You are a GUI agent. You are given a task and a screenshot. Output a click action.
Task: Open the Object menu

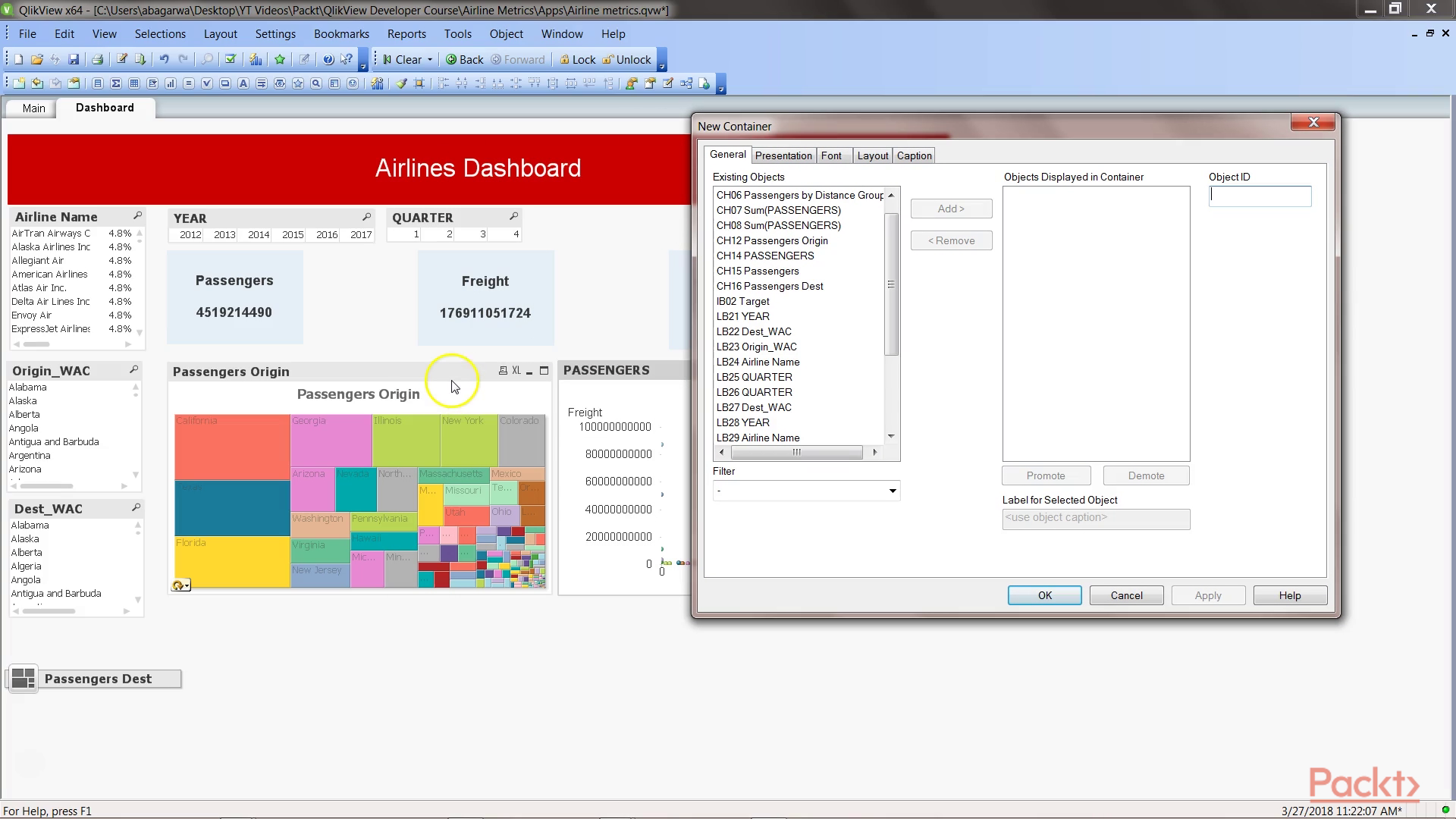506,34
